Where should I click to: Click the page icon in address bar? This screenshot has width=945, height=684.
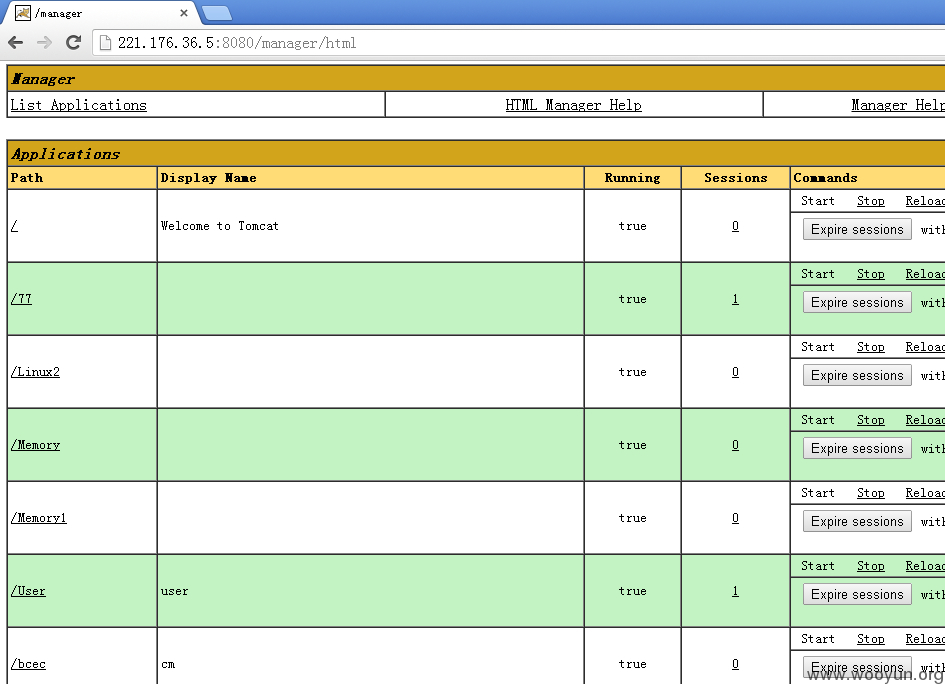click(x=105, y=43)
